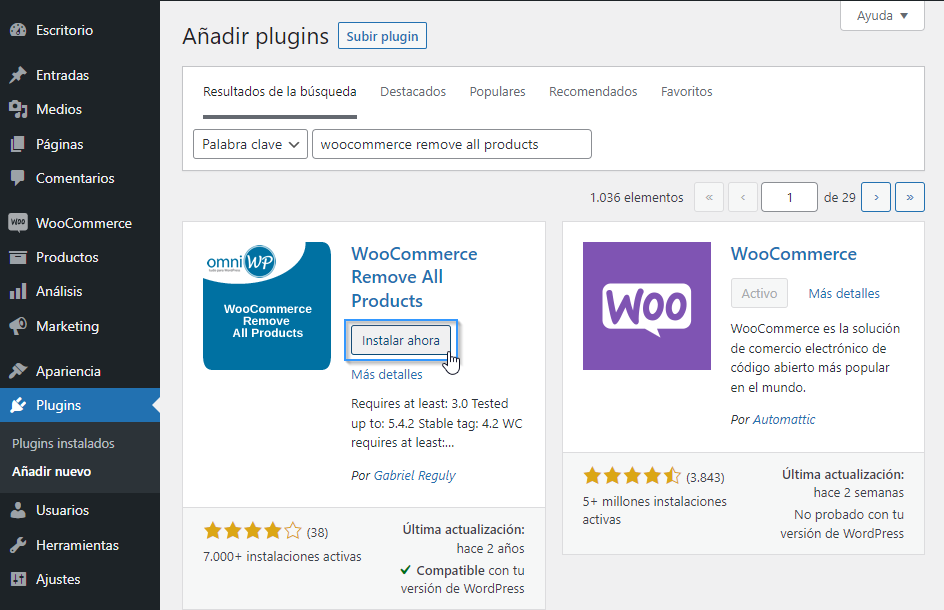
Task: Expand the Ayuda help panel
Action: tap(882, 16)
